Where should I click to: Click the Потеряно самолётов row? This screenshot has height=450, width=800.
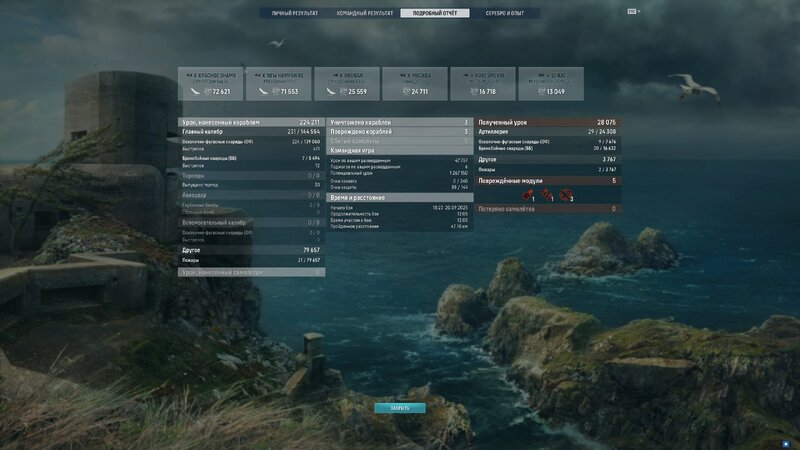(547, 209)
